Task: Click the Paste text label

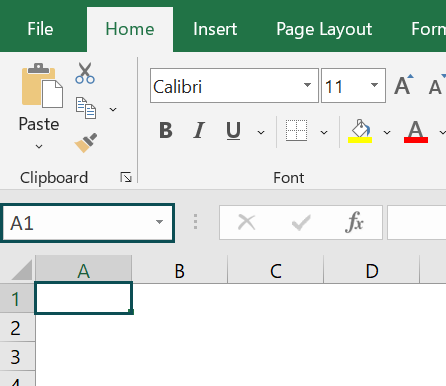Action: [39, 124]
